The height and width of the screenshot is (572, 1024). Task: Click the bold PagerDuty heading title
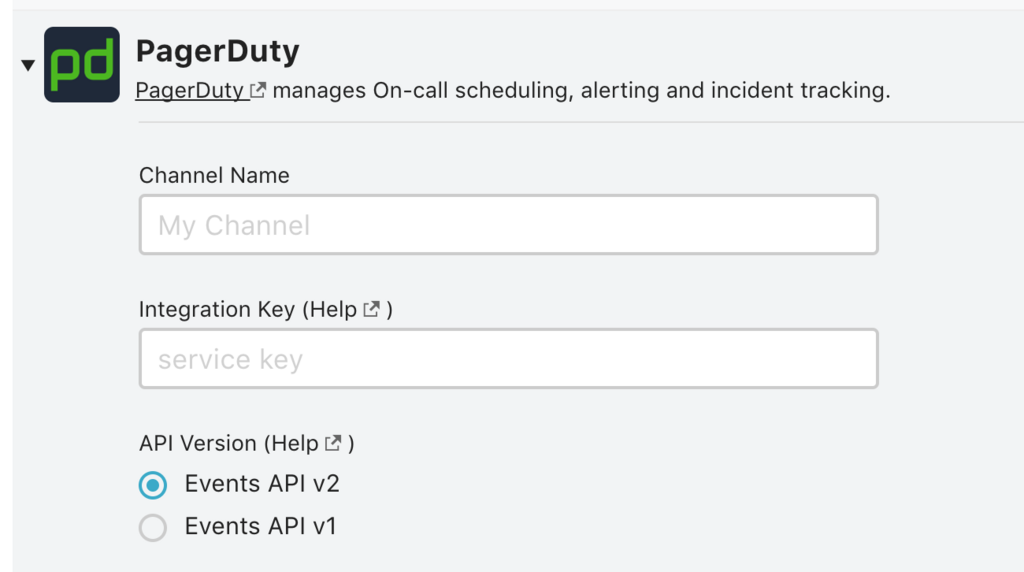pyautogui.click(x=217, y=50)
